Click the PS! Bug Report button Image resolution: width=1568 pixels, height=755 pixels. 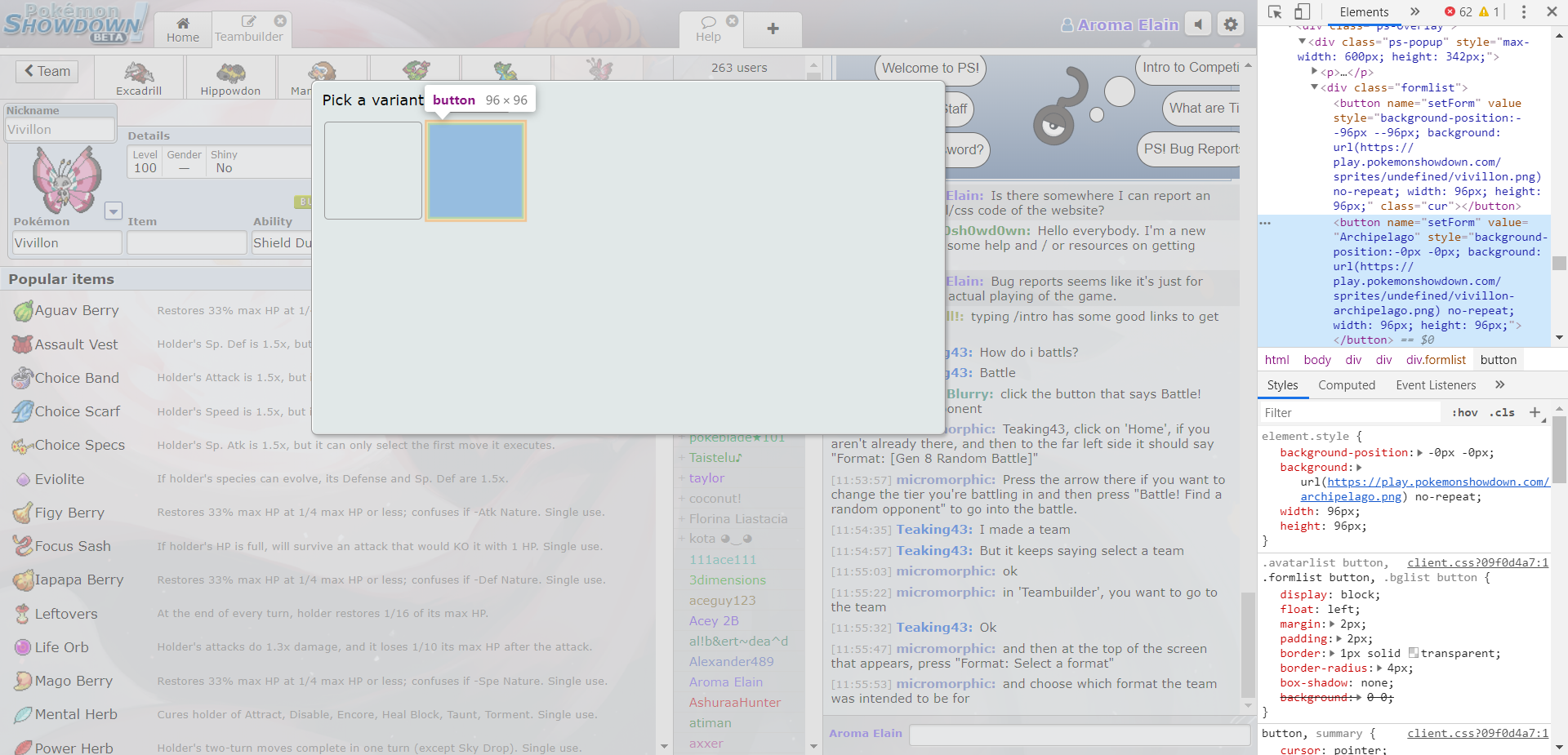click(1189, 149)
